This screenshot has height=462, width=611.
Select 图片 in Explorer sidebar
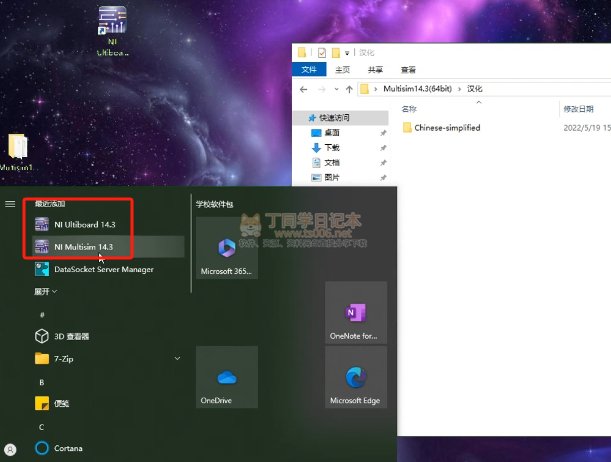pos(332,177)
